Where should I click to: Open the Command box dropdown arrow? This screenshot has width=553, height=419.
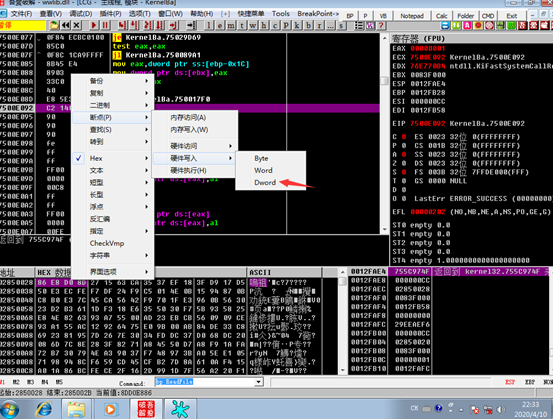click(259, 382)
